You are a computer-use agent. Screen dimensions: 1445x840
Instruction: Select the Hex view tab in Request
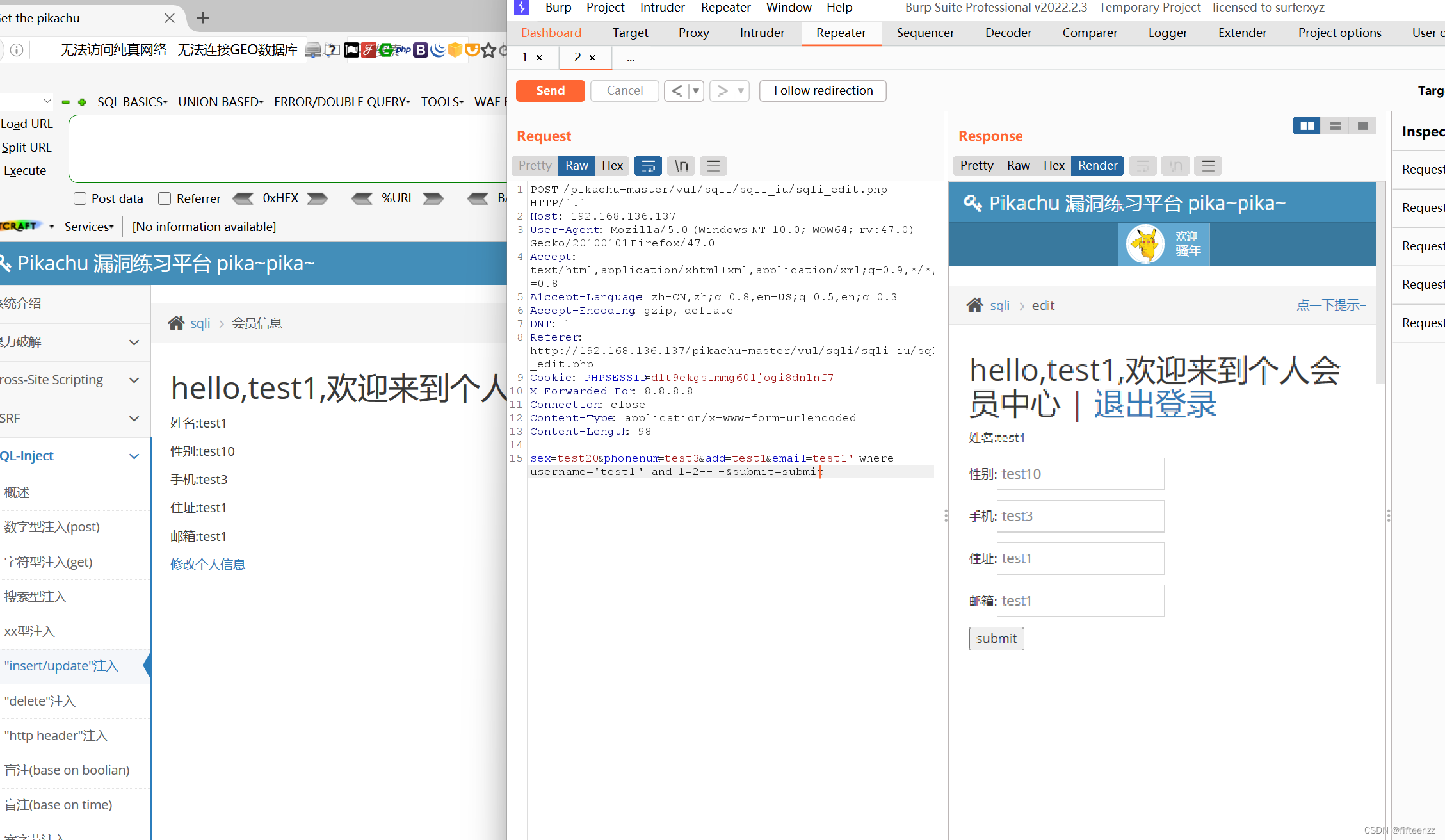point(611,165)
